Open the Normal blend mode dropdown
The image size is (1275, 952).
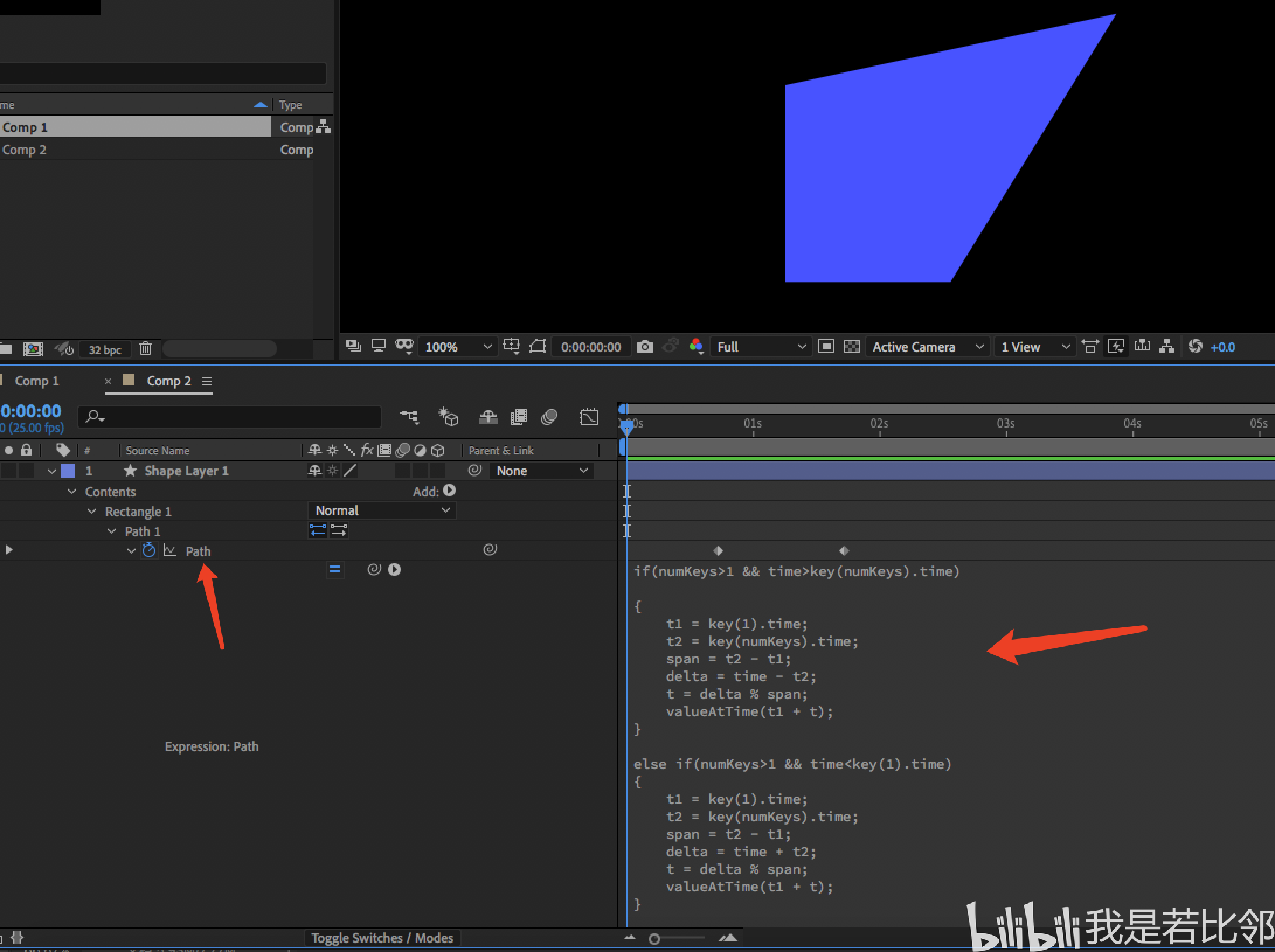tap(382, 510)
